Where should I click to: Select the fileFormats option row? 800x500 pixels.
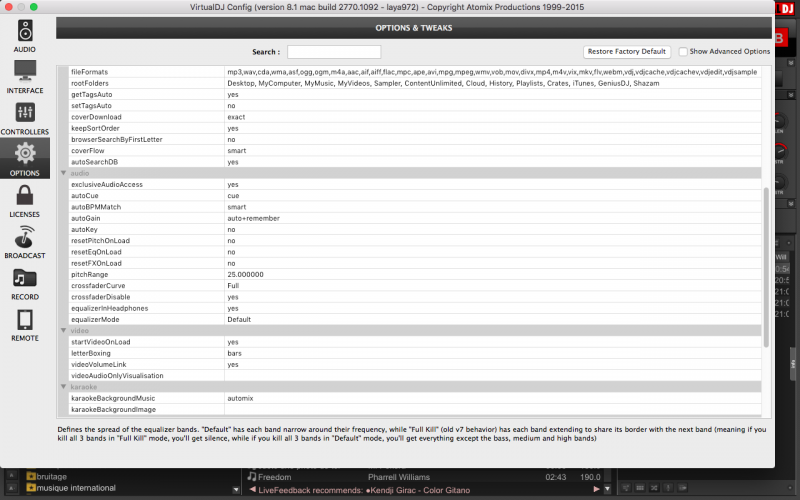(414, 72)
